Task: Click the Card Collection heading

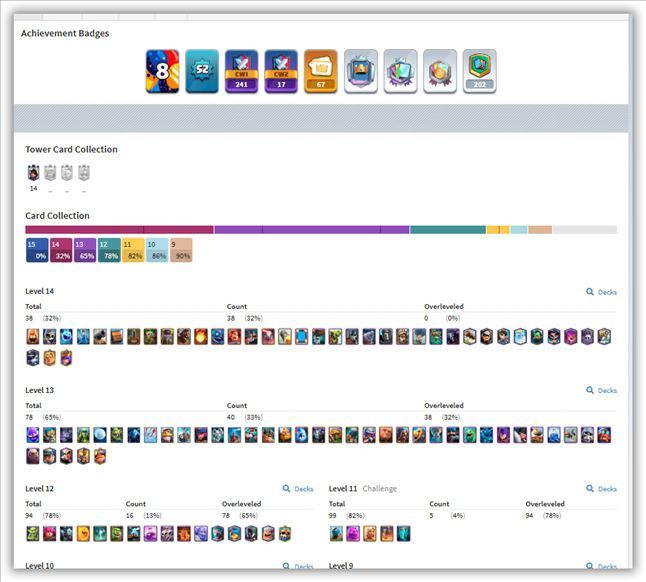Action: [57, 216]
